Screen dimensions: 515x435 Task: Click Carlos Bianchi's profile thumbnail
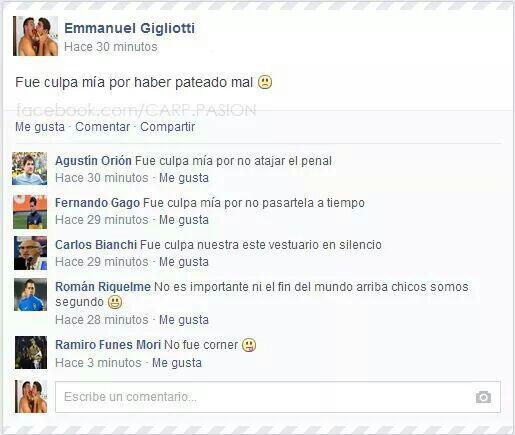point(30,253)
